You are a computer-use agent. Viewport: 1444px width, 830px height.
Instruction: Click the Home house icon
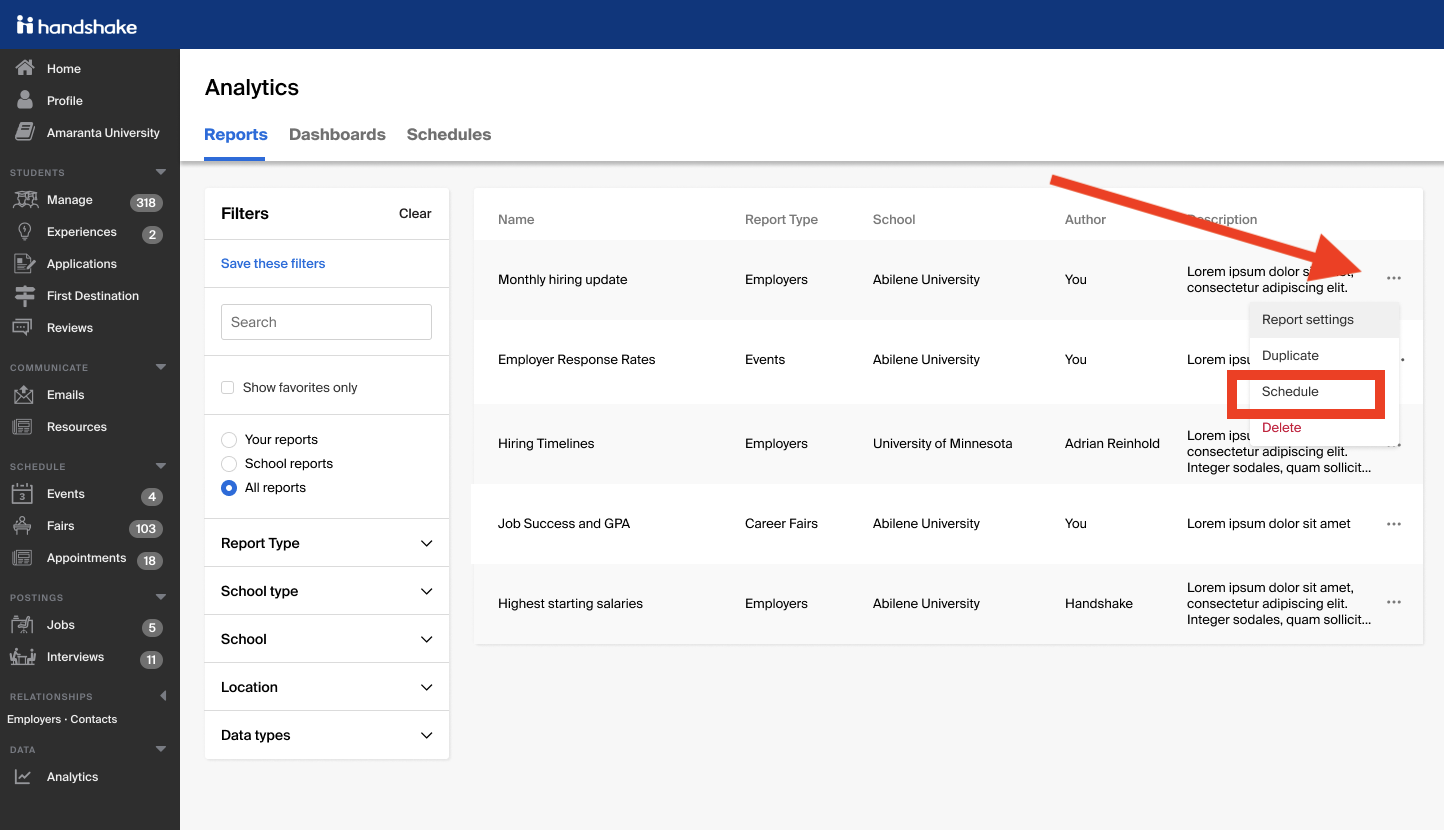coord(25,68)
